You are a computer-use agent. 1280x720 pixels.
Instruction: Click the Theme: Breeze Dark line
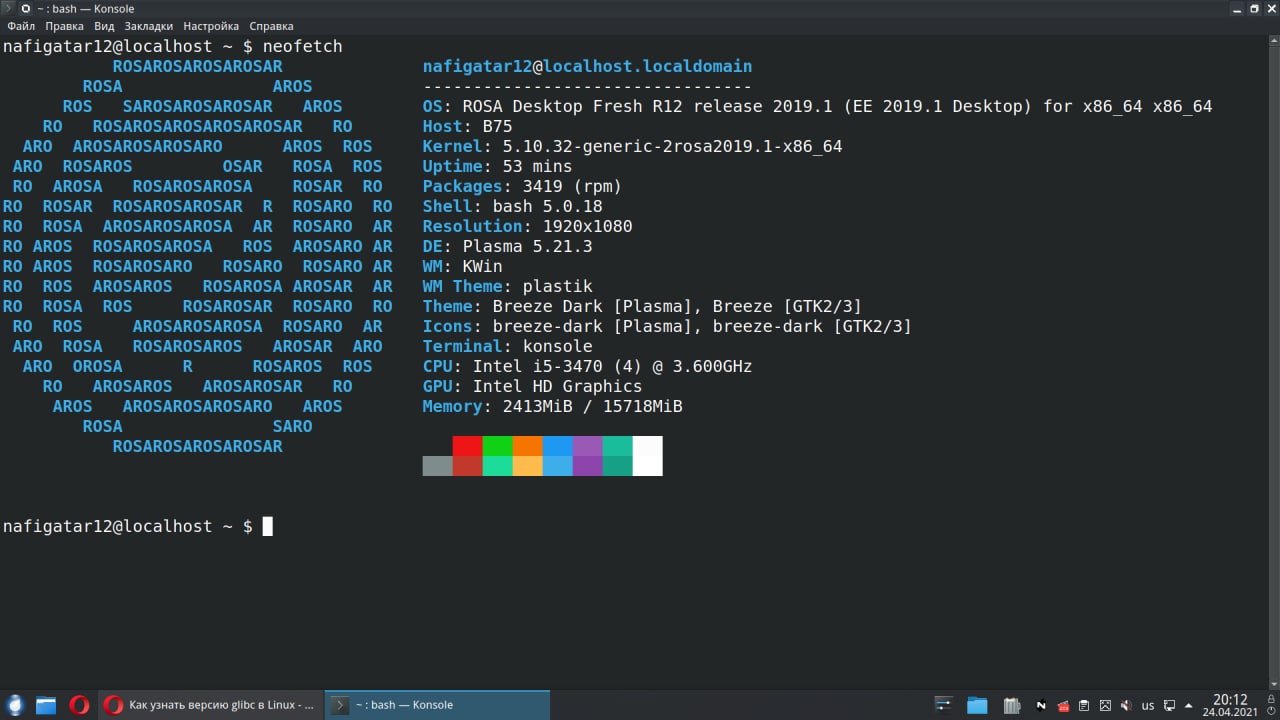[x=642, y=306]
